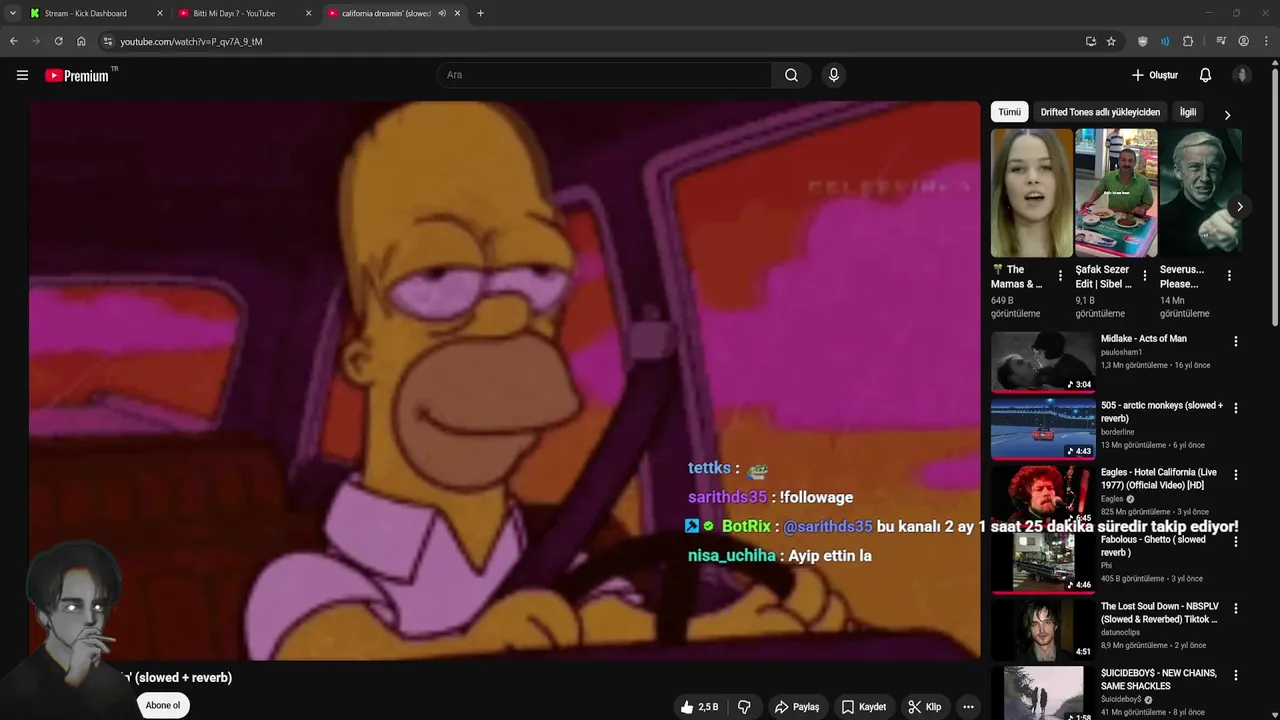
Task: Open the YouTube hamburger guide menu
Action: tap(22, 75)
